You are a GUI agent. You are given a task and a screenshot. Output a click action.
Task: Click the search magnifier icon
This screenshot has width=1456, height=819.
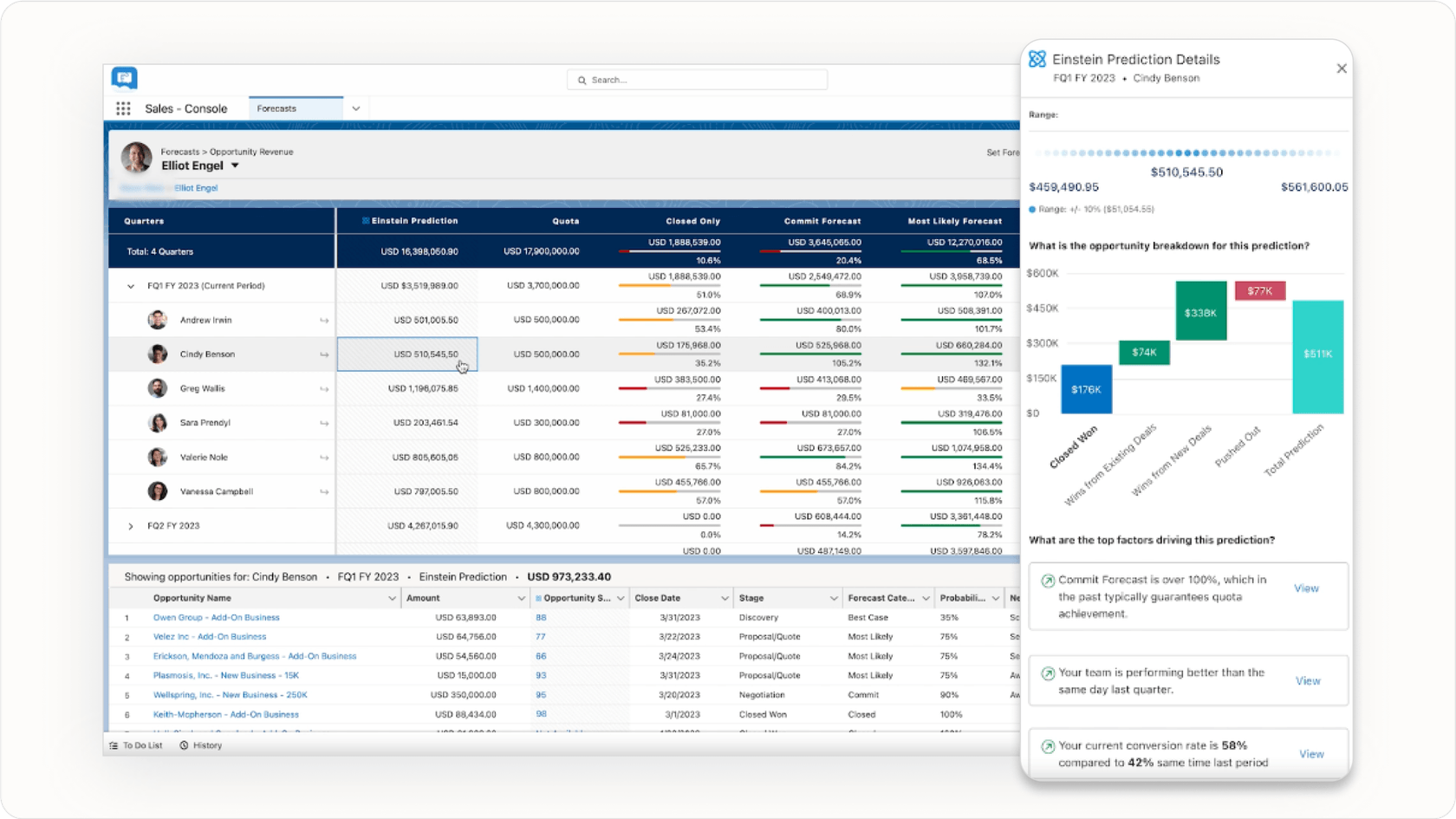click(x=582, y=79)
